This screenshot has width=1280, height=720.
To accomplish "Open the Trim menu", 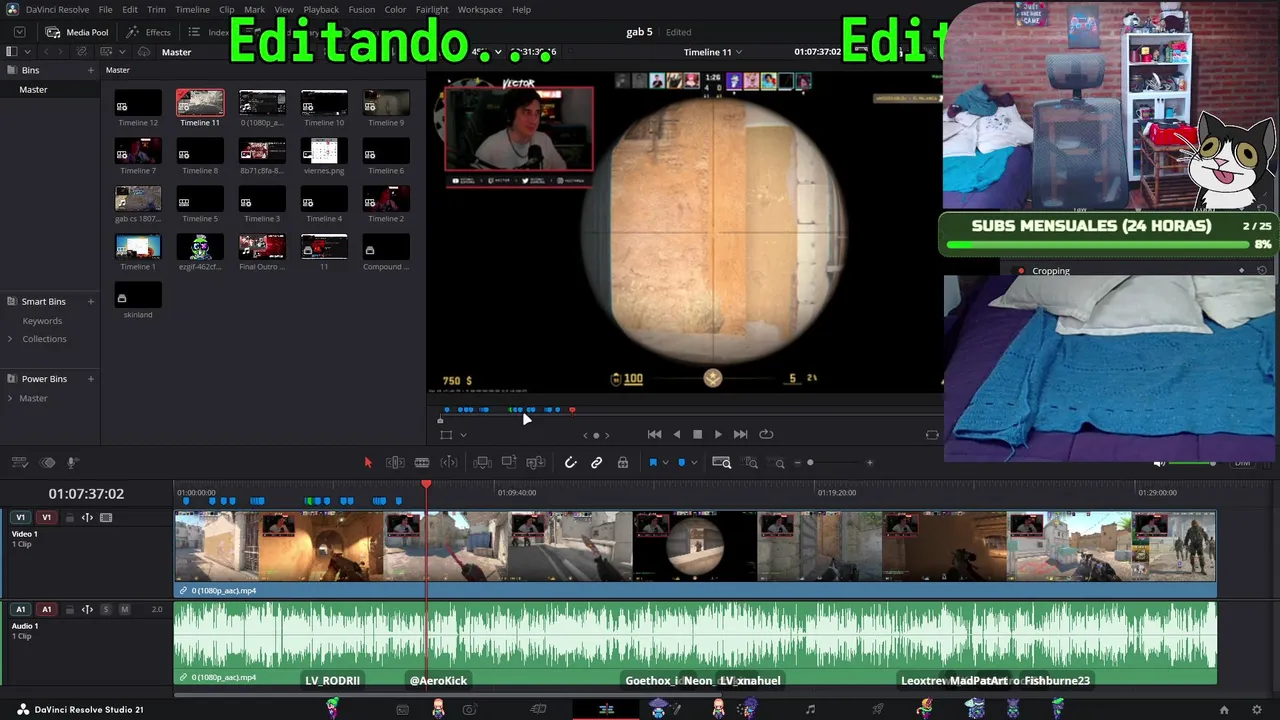I will (x=156, y=9).
